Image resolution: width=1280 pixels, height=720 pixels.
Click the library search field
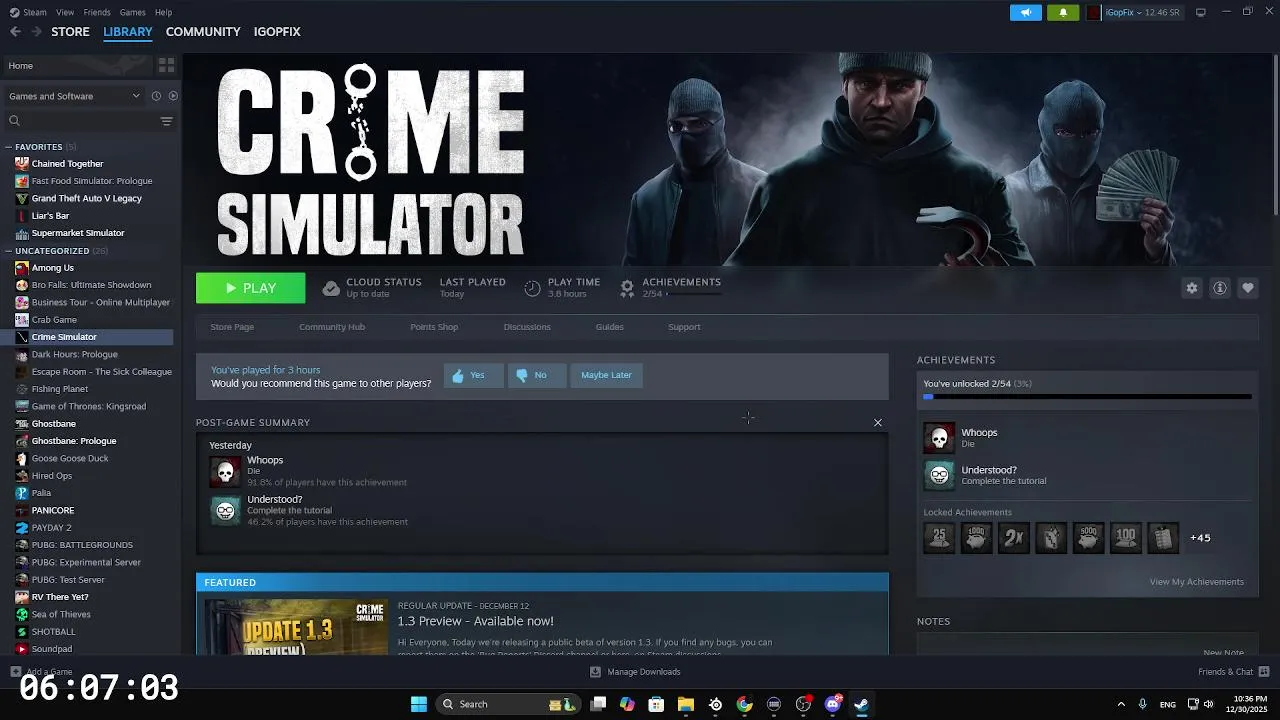point(82,121)
